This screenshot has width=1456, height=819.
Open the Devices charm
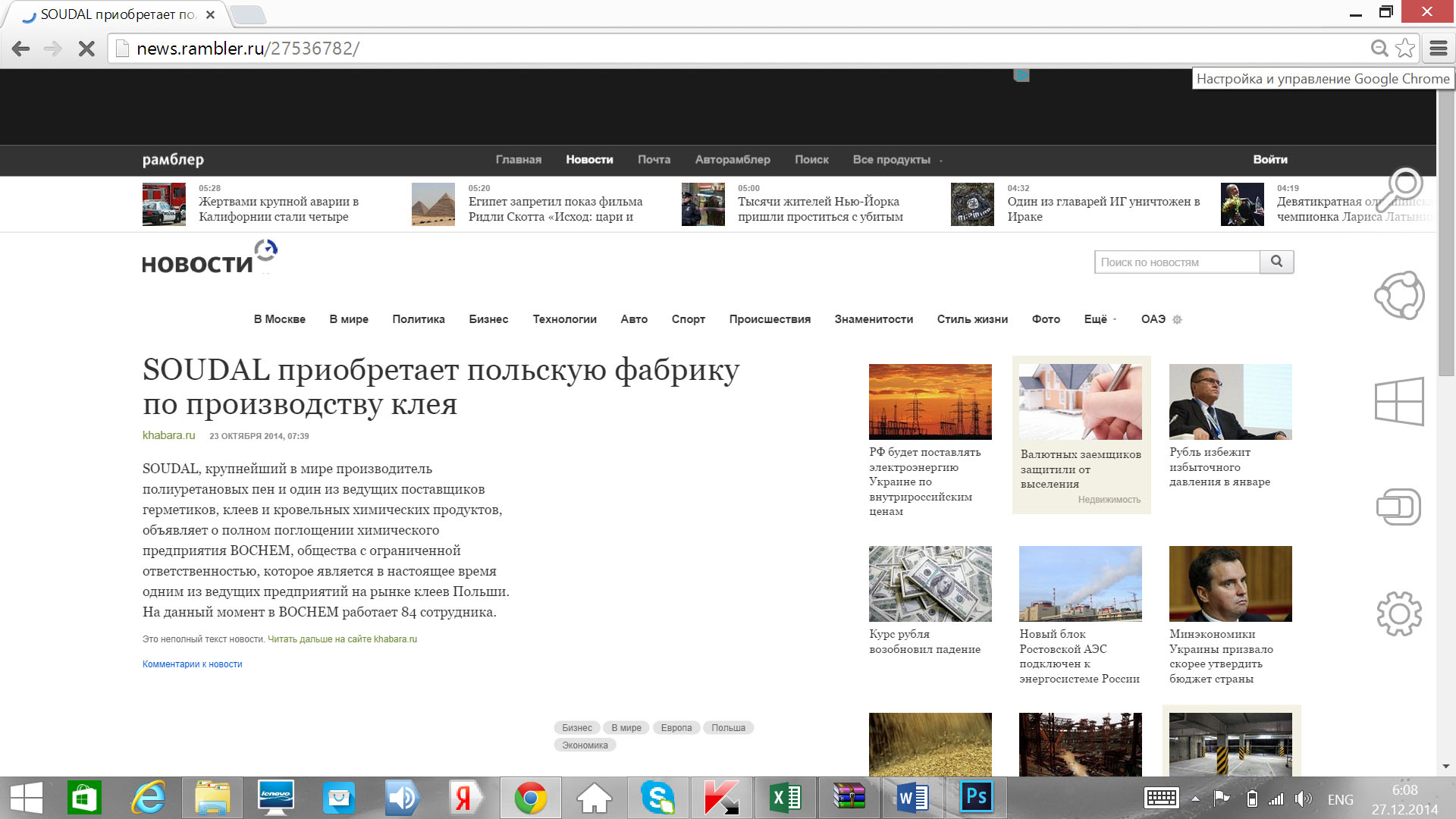[1399, 507]
